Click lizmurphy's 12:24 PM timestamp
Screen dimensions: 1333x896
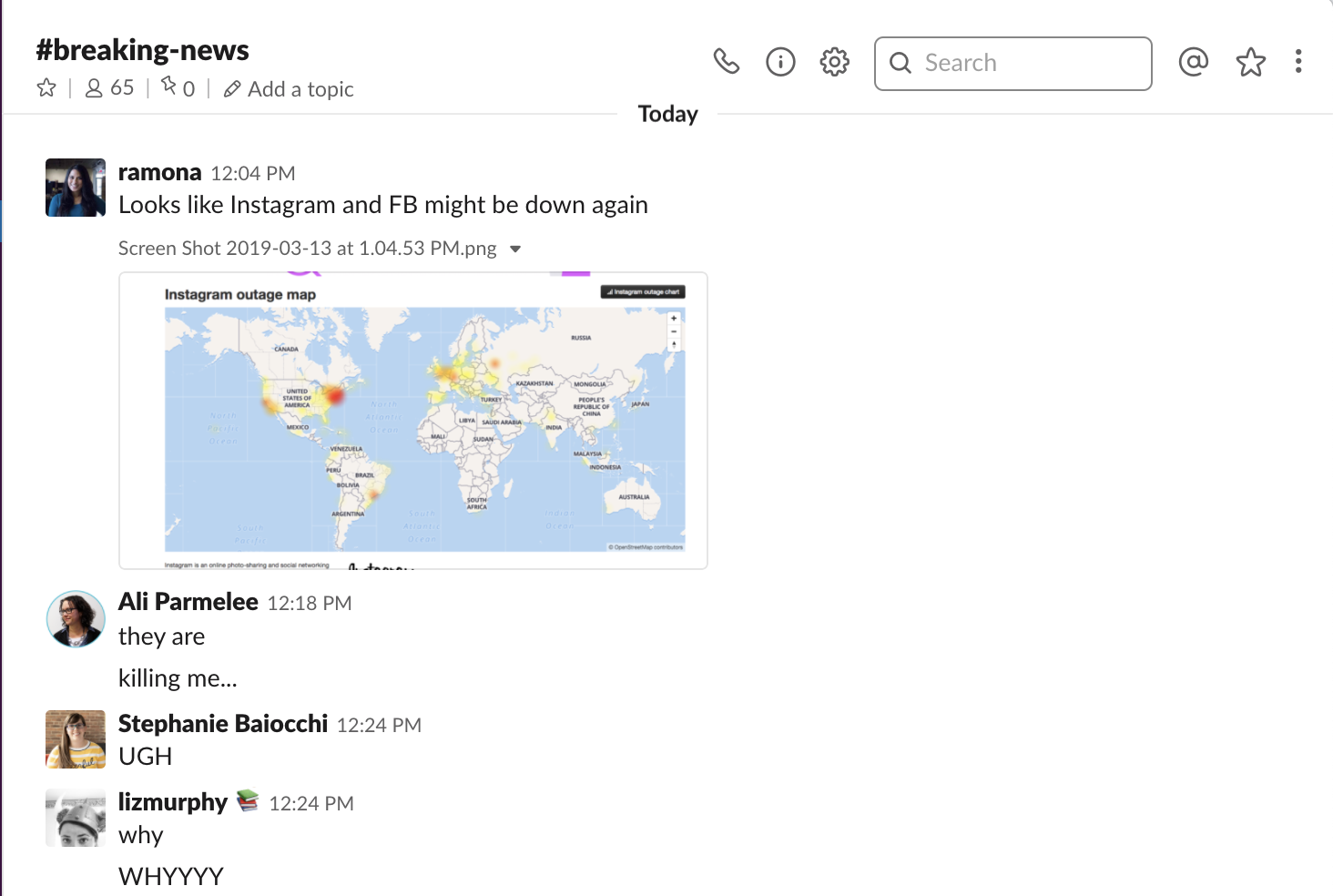[x=311, y=803]
